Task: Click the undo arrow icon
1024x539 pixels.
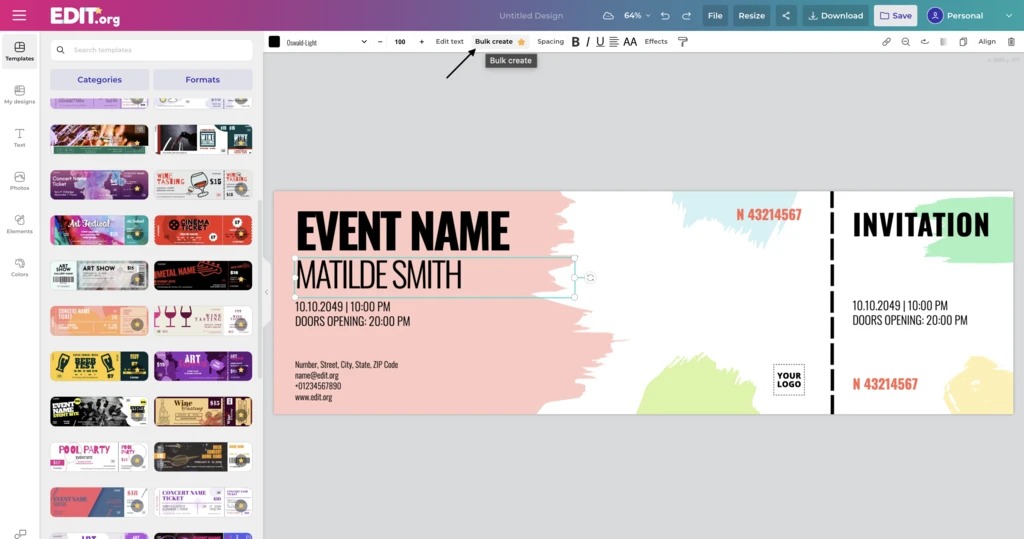Action: [665, 16]
